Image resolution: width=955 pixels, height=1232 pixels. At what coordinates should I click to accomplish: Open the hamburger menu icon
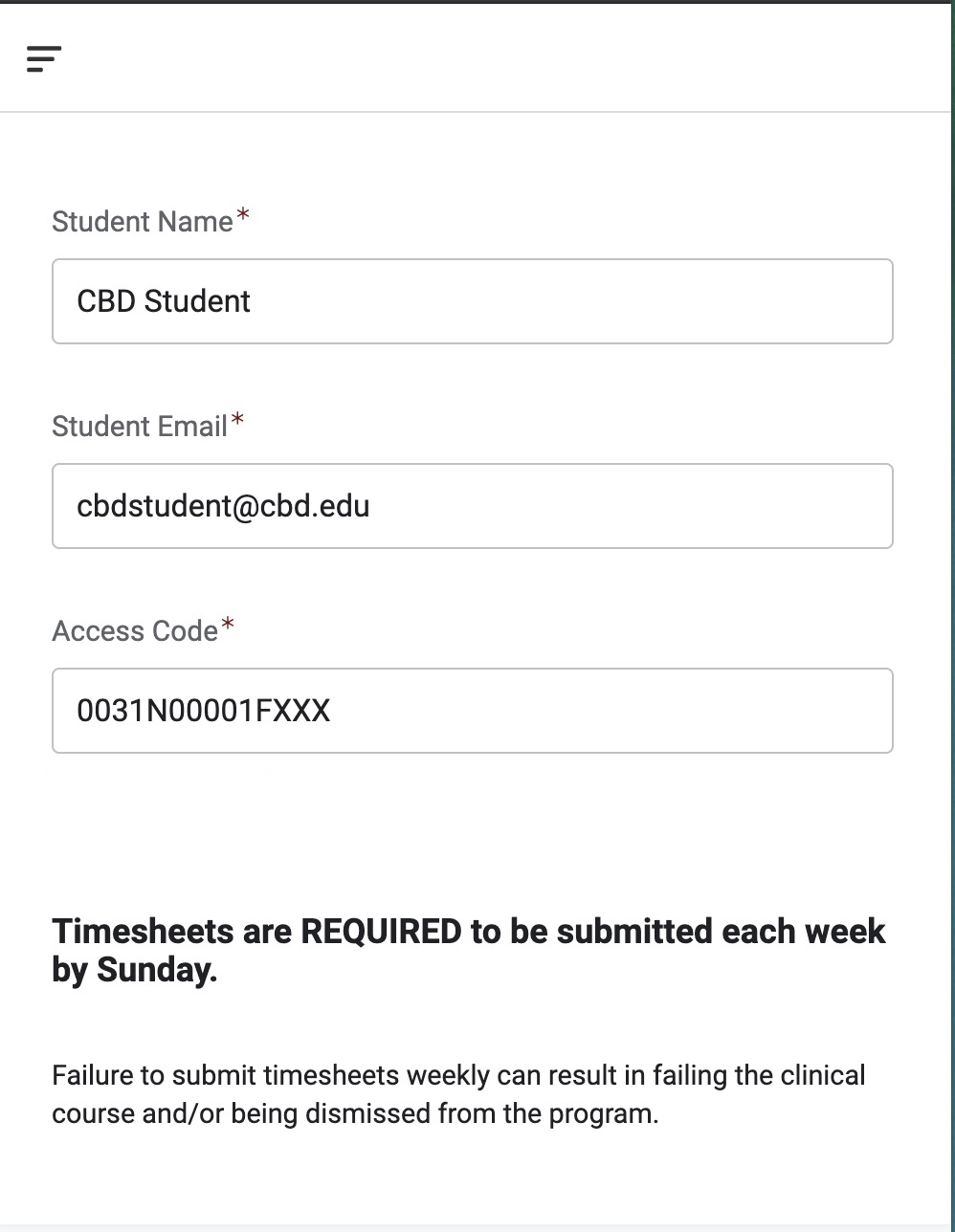click(44, 58)
